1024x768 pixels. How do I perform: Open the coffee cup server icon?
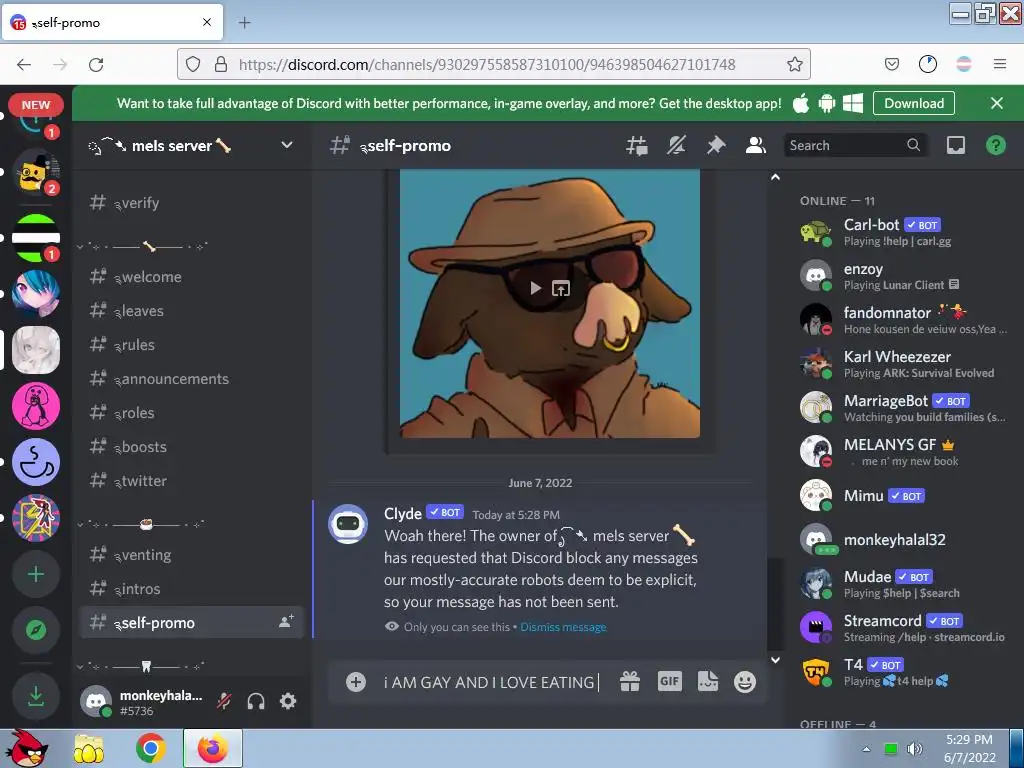(x=36, y=462)
